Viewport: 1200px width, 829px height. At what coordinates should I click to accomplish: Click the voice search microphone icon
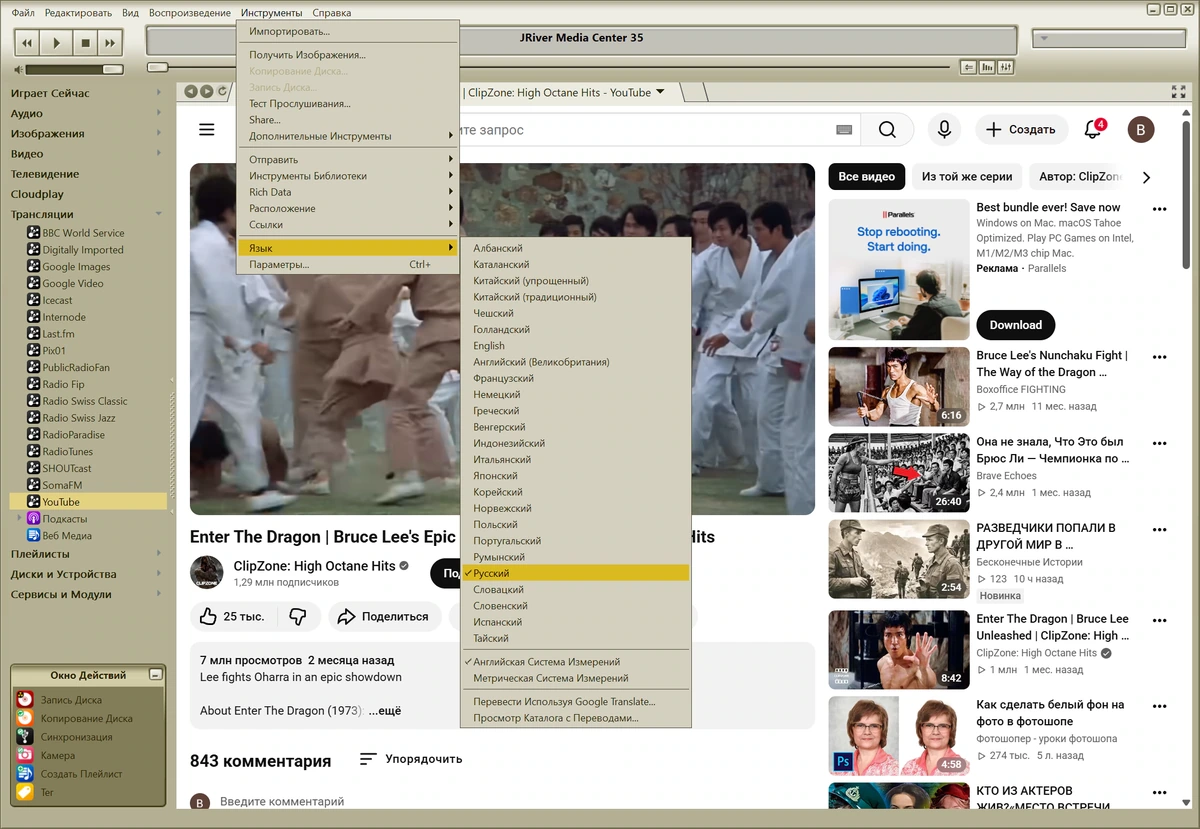coord(943,129)
